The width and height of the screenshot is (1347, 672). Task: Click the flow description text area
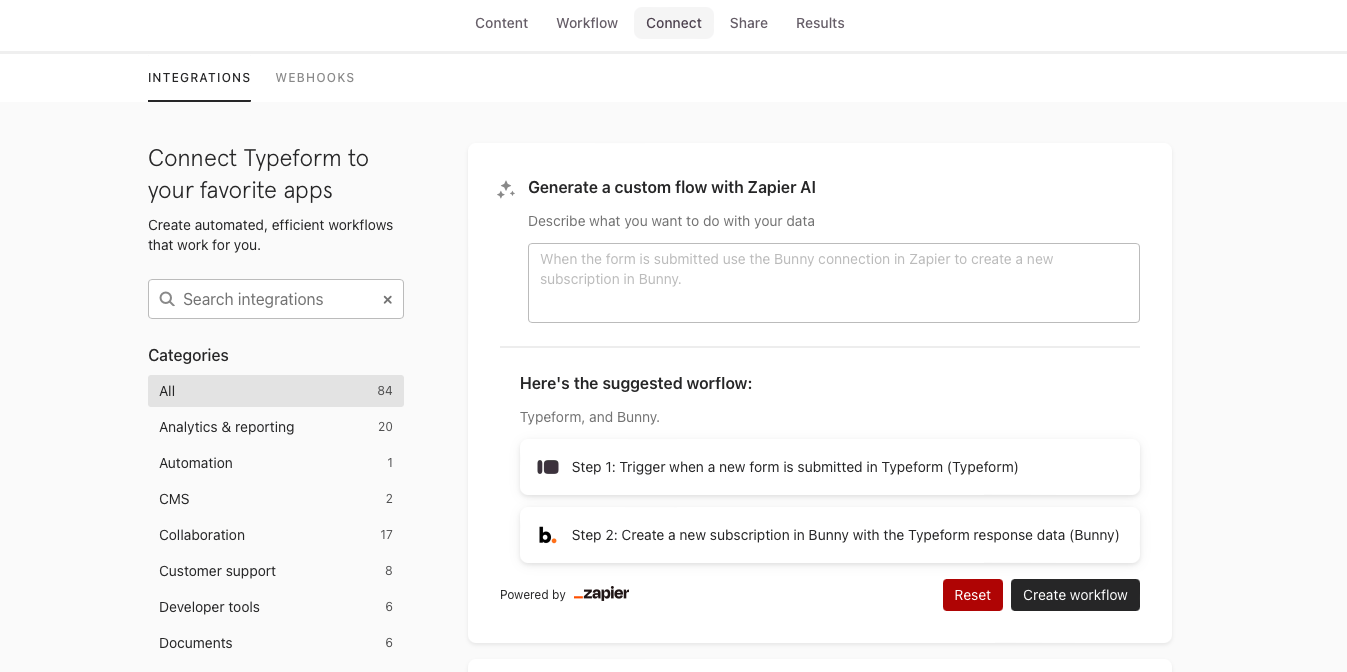[x=833, y=282]
